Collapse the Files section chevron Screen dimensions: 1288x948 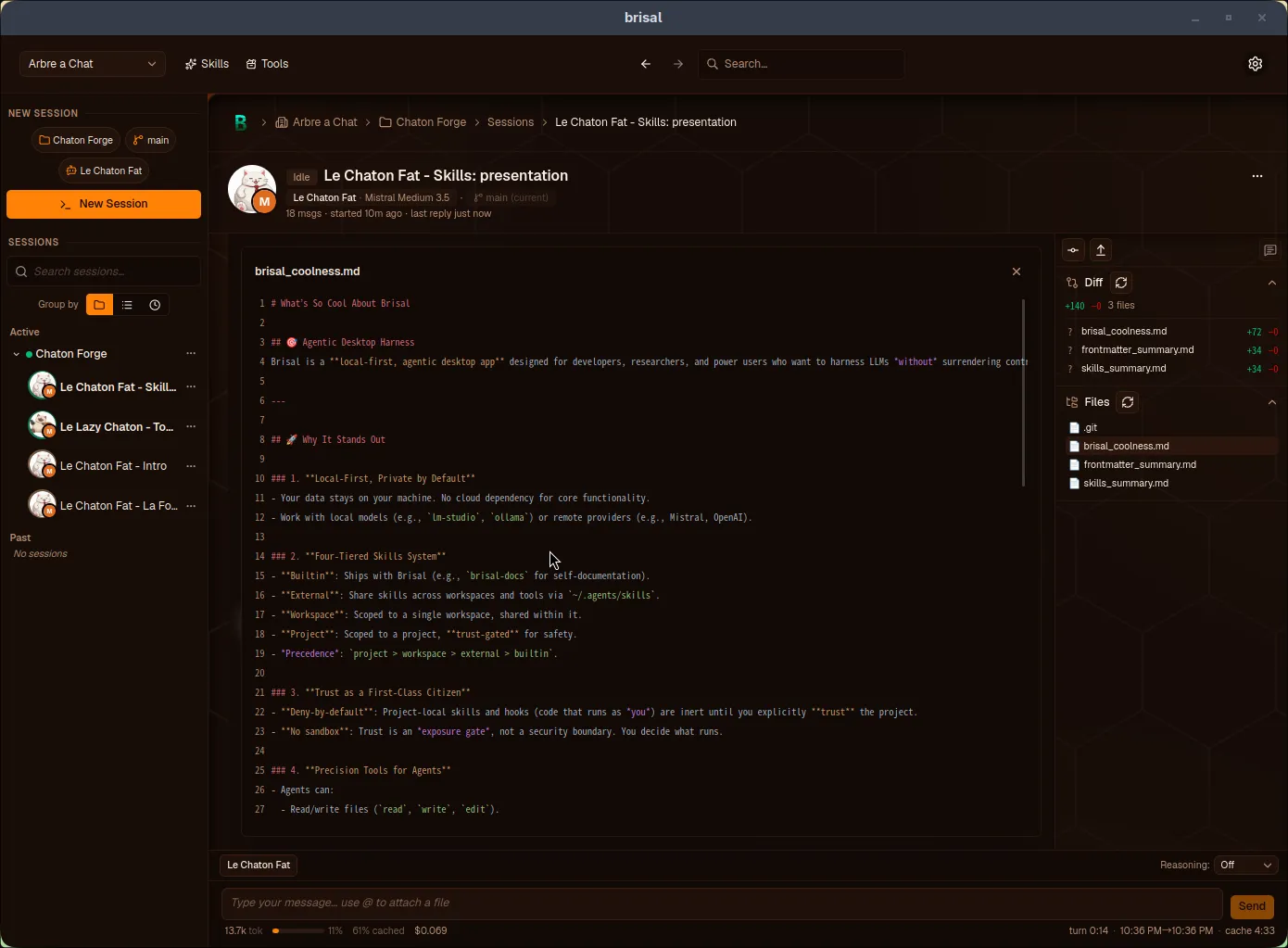click(1272, 402)
